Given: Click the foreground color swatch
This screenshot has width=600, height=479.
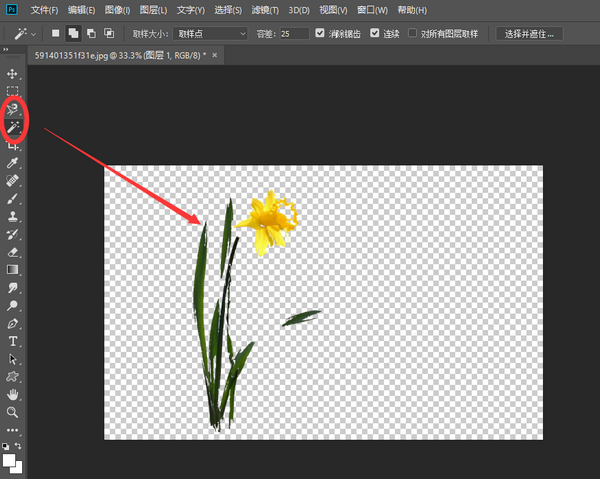Looking at the screenshot, I should pos(10,460).
